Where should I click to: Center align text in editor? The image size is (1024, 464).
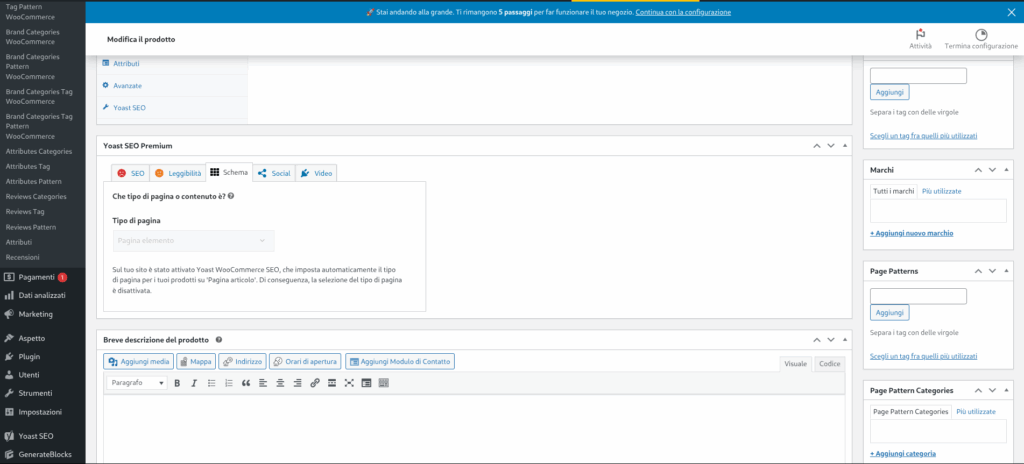click(280, 384)
